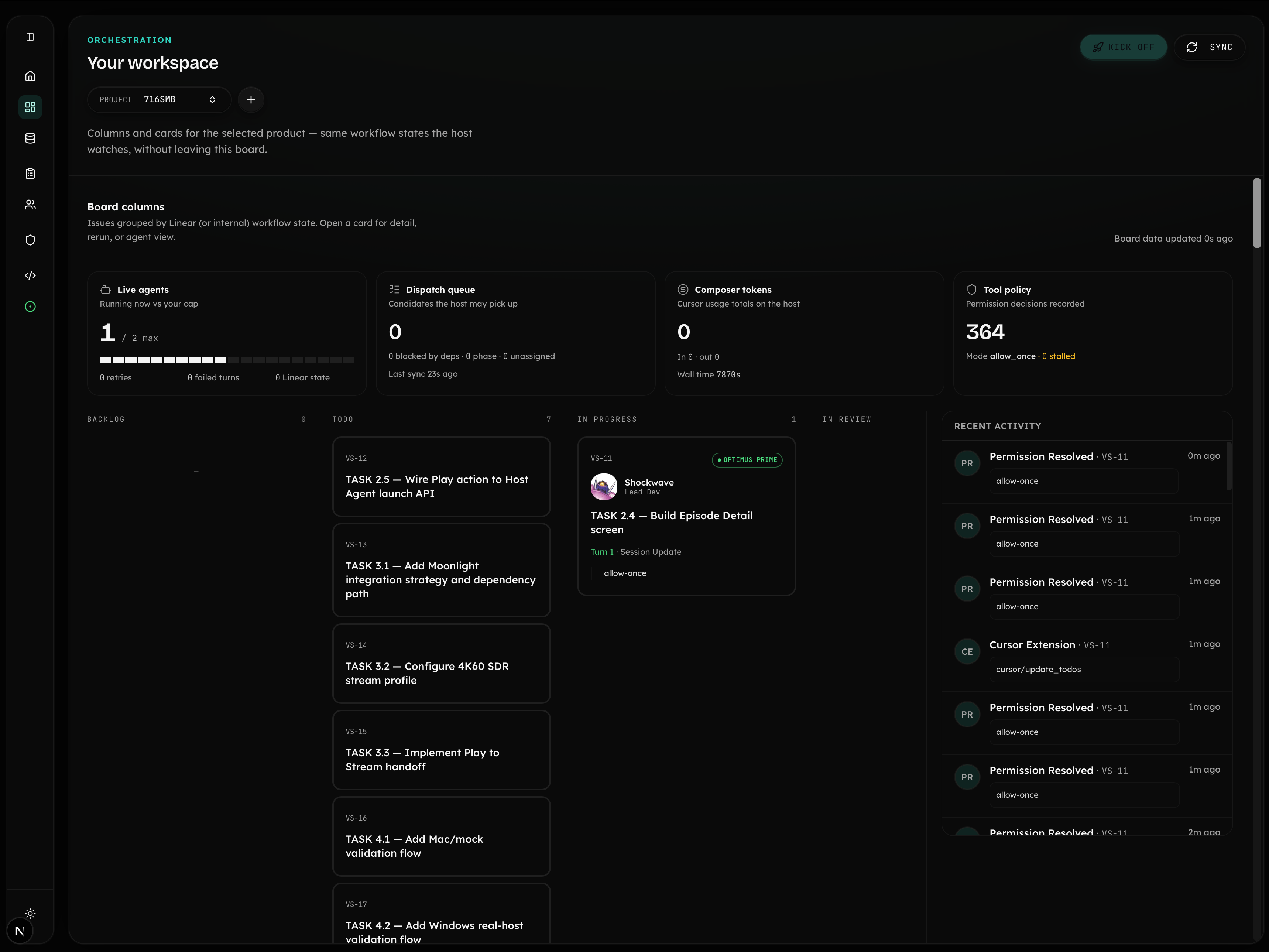This screenshot has height=952, width=1269.
Task: Open card VS-14 Task 3.2
Action: (441, 664)
